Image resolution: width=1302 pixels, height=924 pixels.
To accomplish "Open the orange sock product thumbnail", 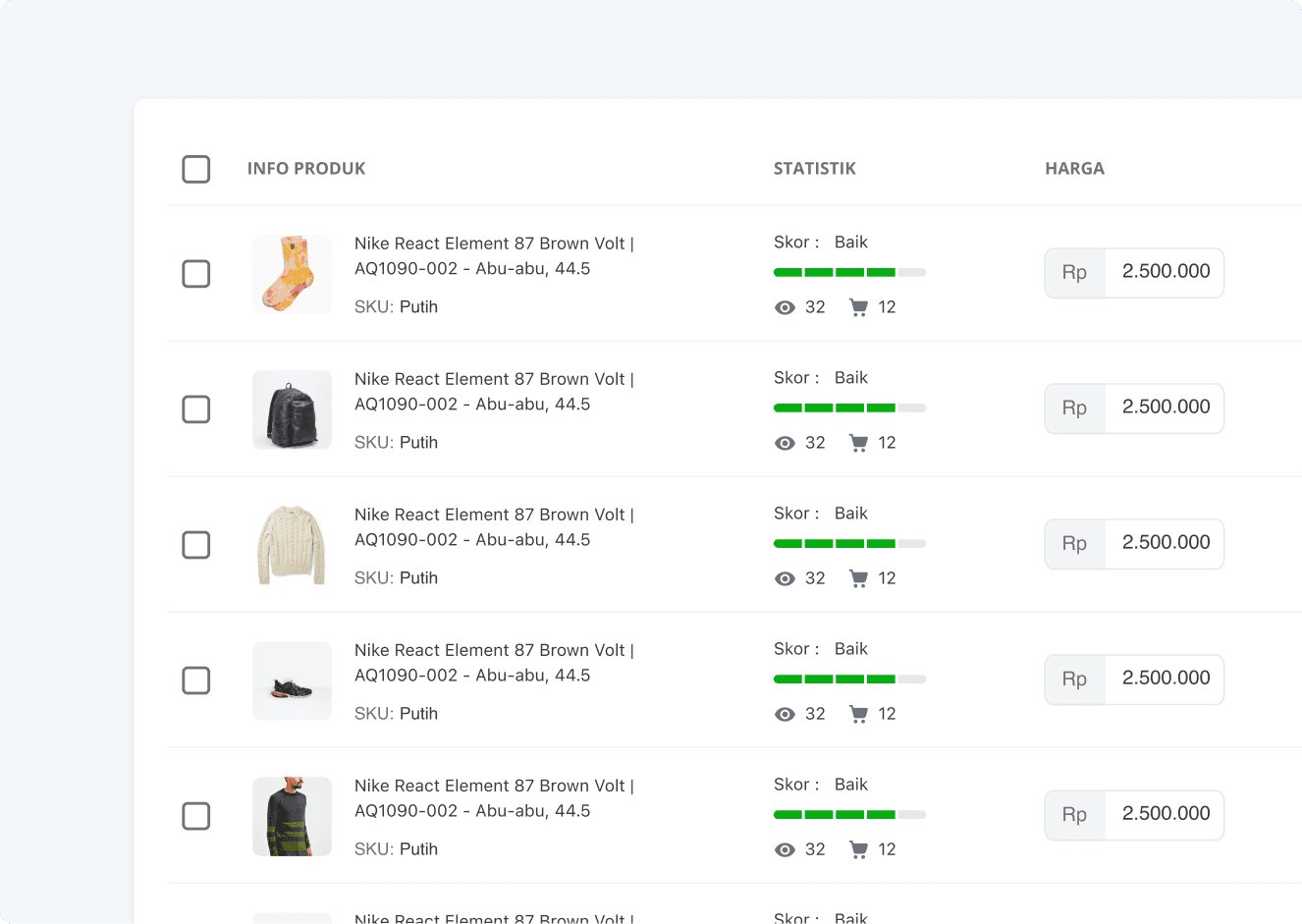I will click(x=292, y=274).
